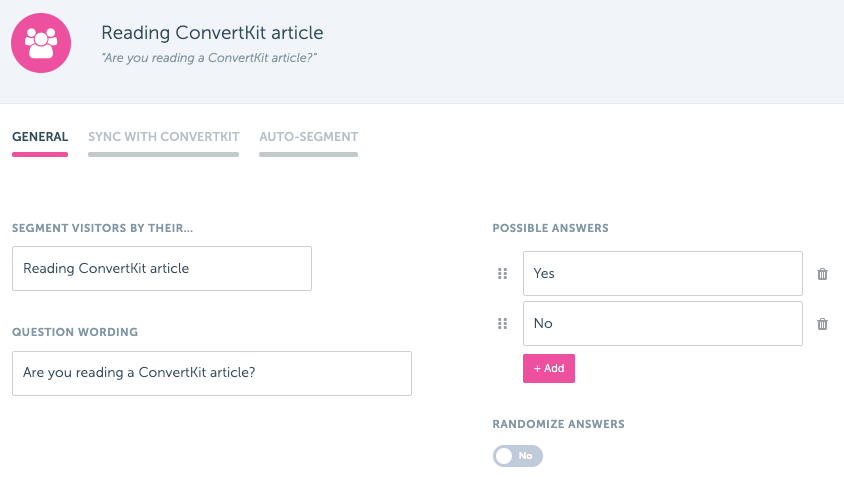Click the Randomize Answers label
Image resolution: width=844 pixels, height=477 pixels.
click(558, 424)
